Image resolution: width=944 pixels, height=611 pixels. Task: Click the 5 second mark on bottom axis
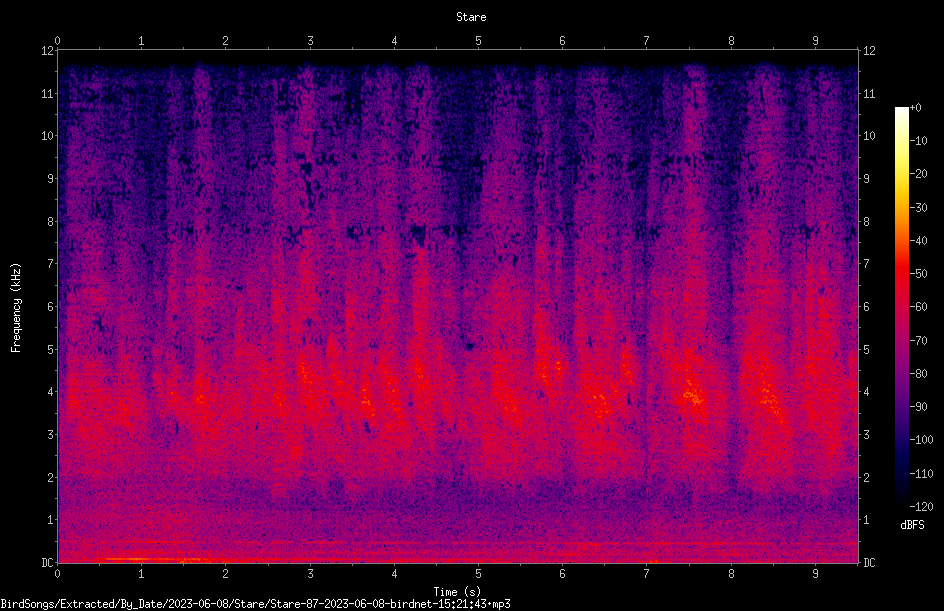coord(478,574)
